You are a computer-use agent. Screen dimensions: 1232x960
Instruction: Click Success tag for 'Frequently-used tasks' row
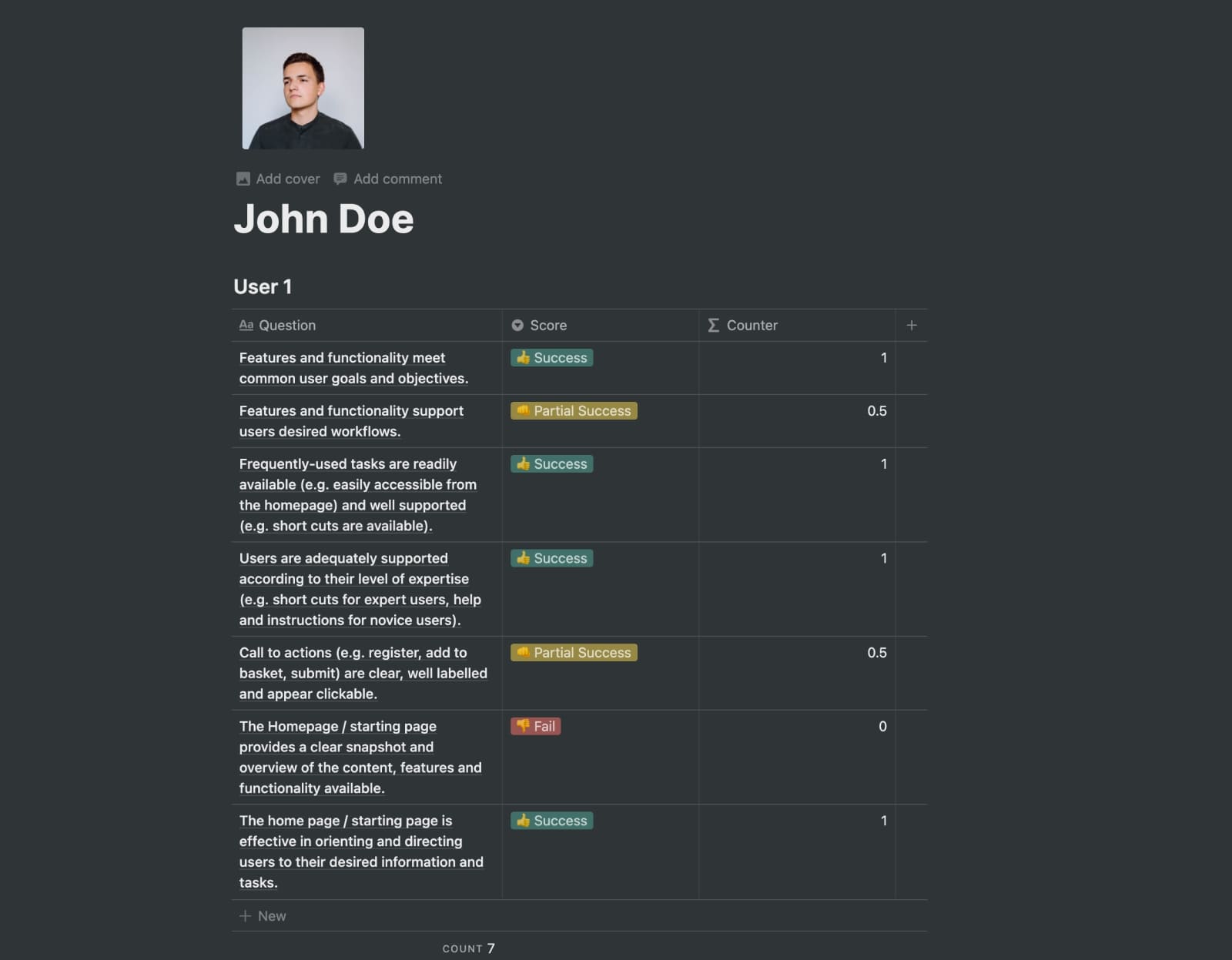click(x=552, y=464)
